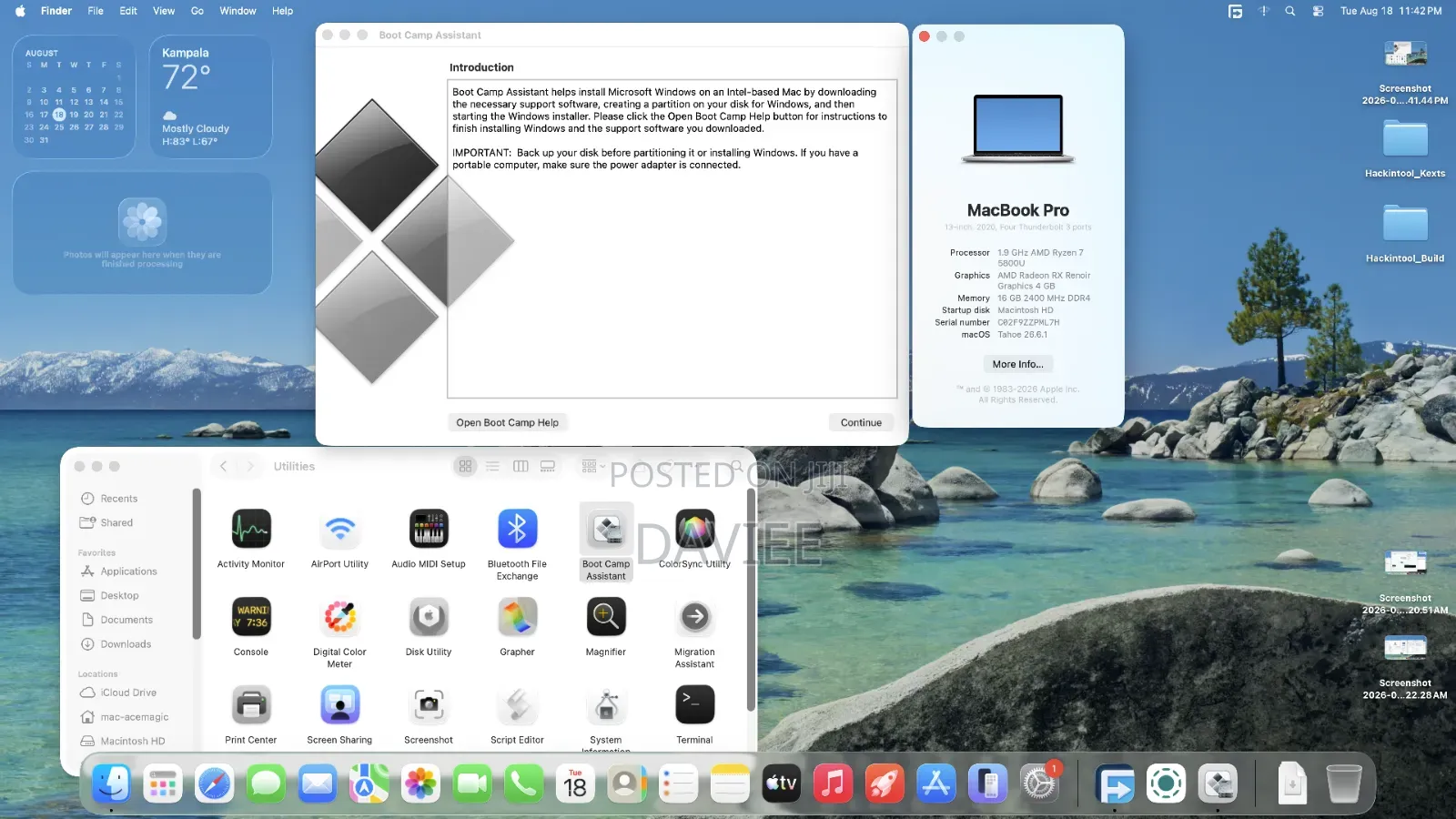The width and height of the screenshot is (1456, 819).
Task: Switch Finder to gallery view
Action: pyautogui.click(x=548, y=466)
